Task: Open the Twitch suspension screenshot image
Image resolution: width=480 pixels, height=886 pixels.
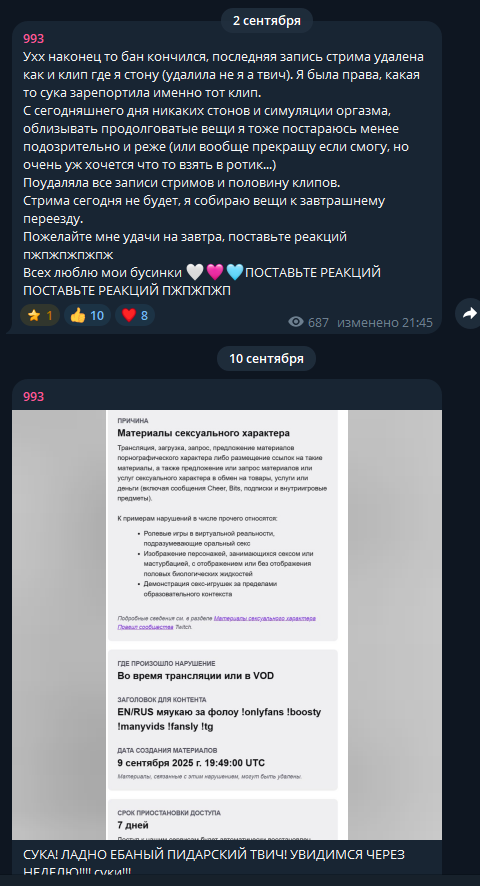Action: 227,624
